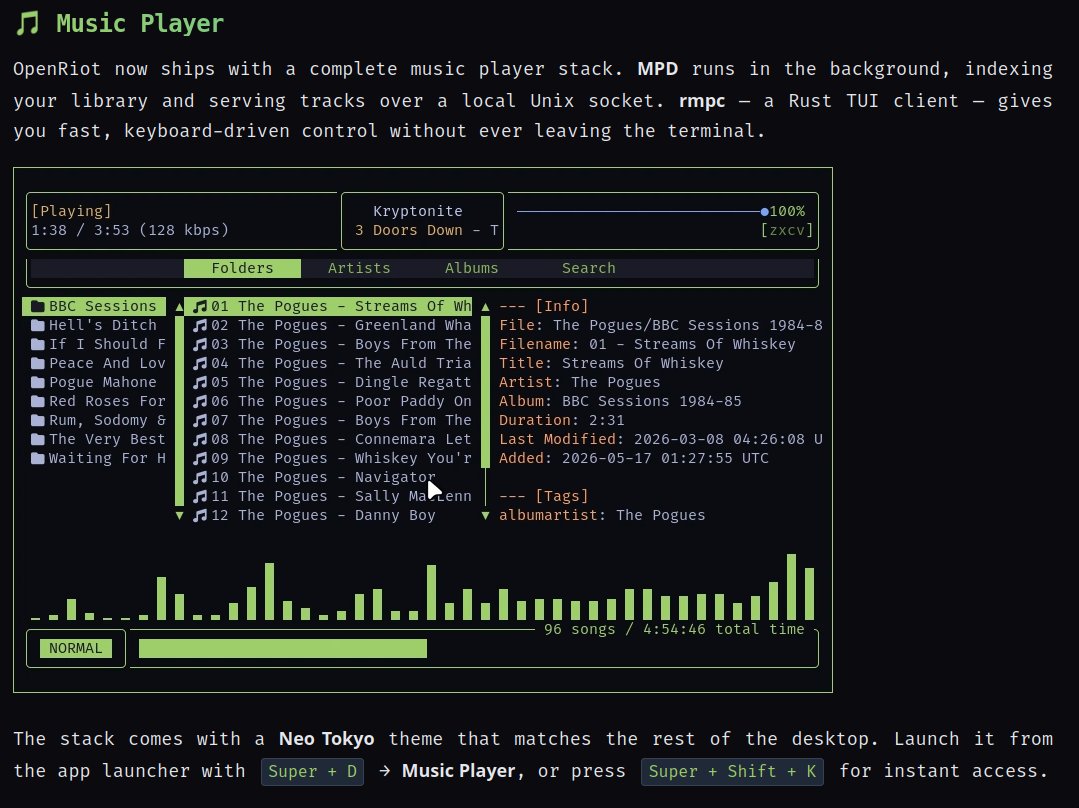Click the Hell's Ditch folder icon

coord(38,325)
